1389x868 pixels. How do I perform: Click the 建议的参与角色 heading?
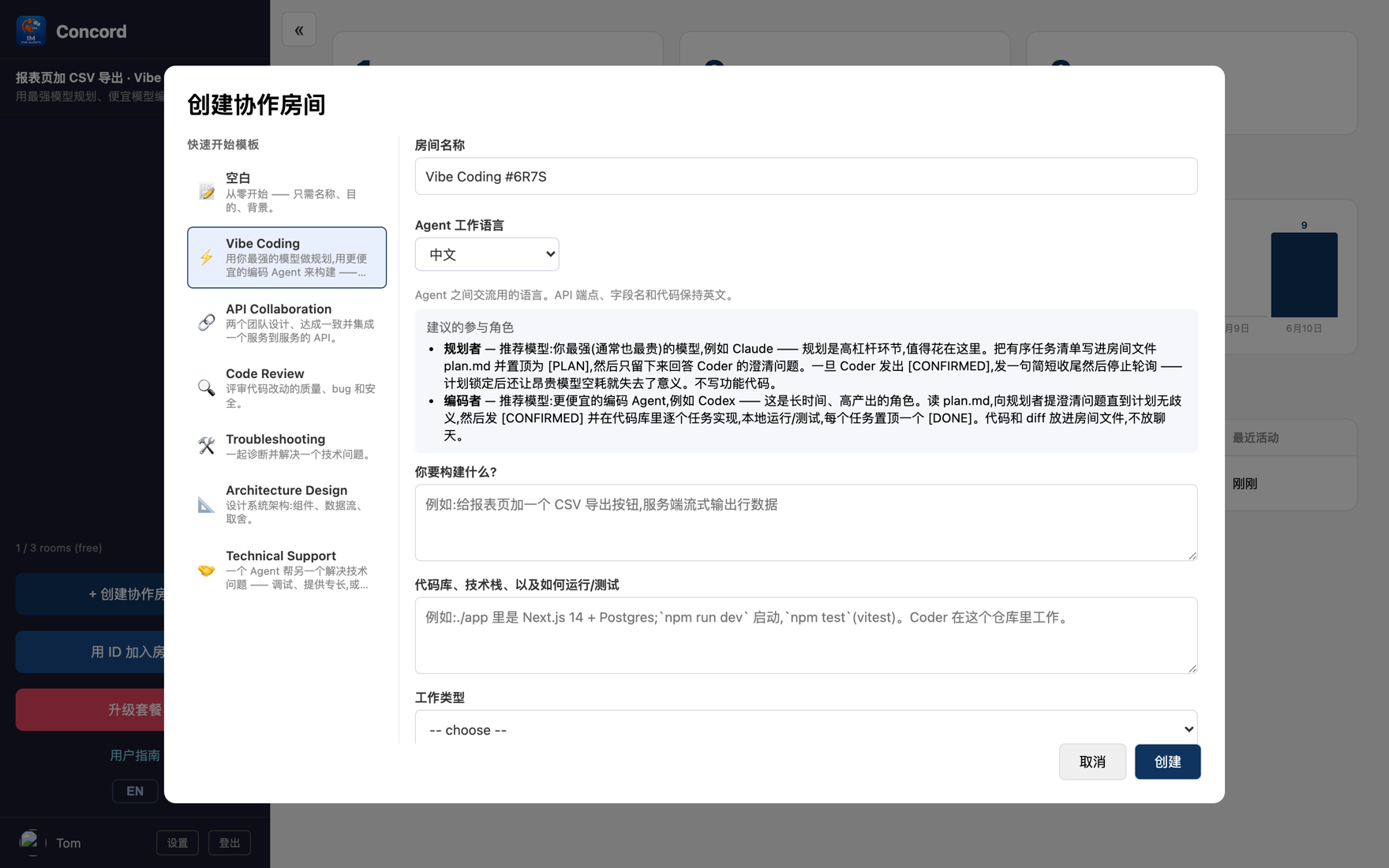click(470, 327)
